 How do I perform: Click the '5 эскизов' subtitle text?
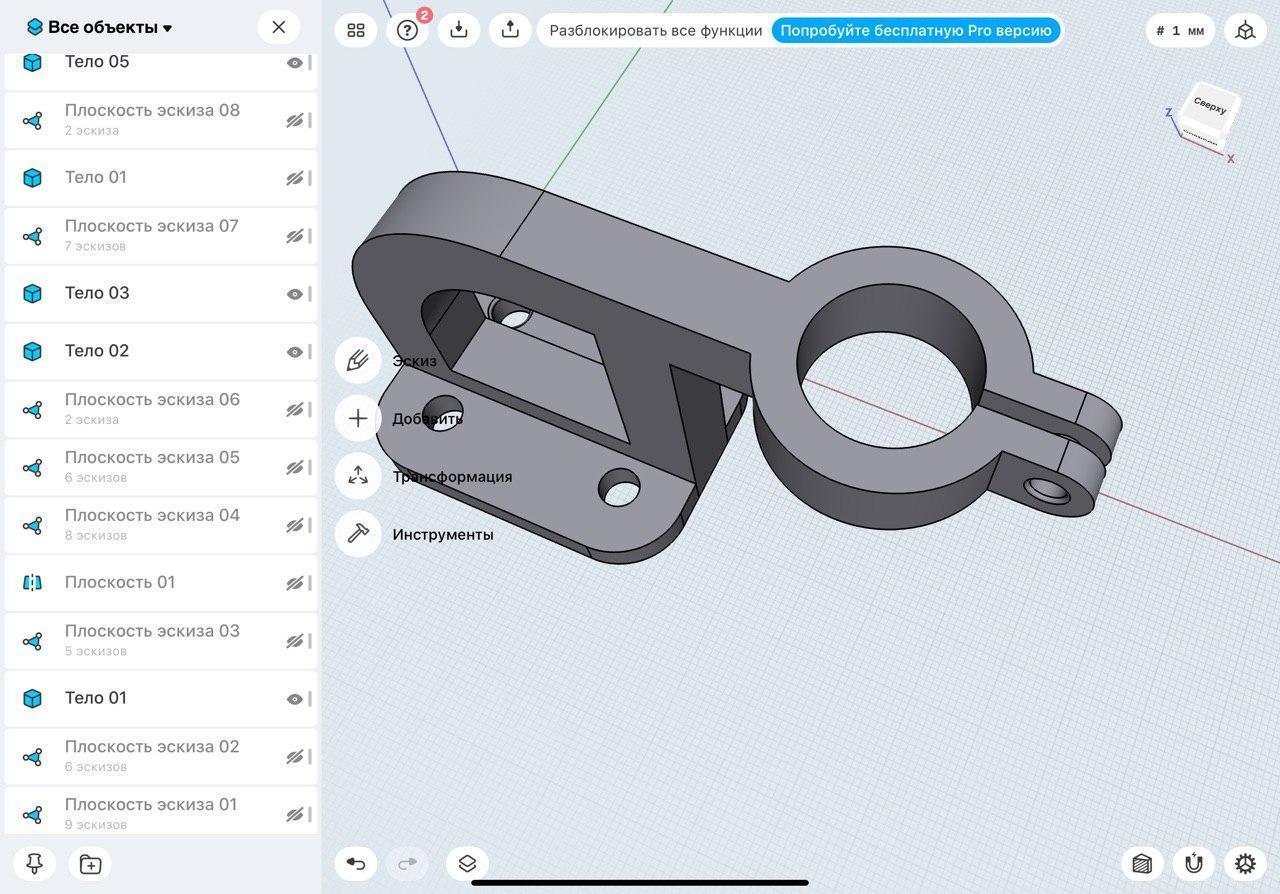click(96, 651)
